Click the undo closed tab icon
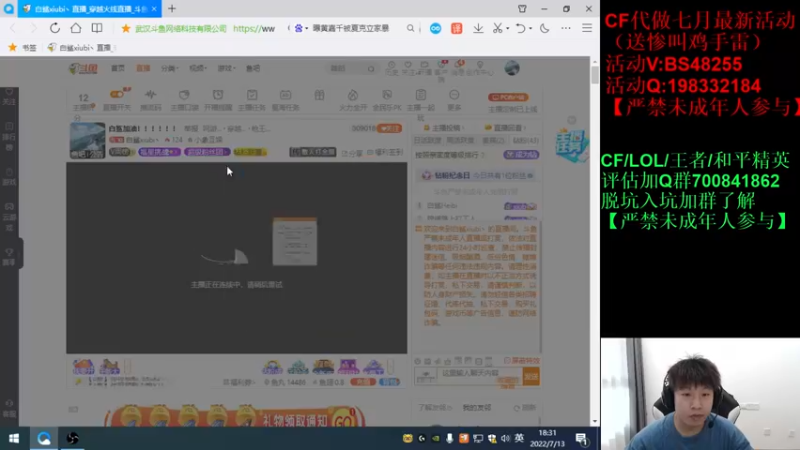 [520, 29]
